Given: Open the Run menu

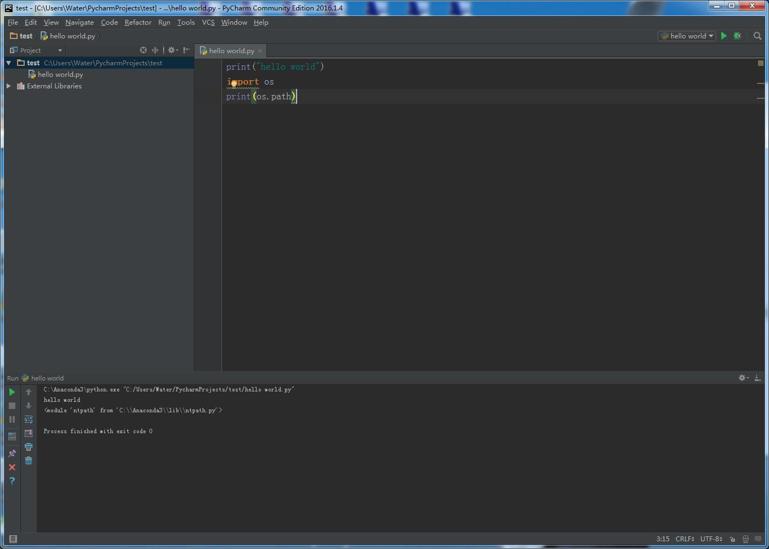Looking at the screenshot, I should [164, 23].
